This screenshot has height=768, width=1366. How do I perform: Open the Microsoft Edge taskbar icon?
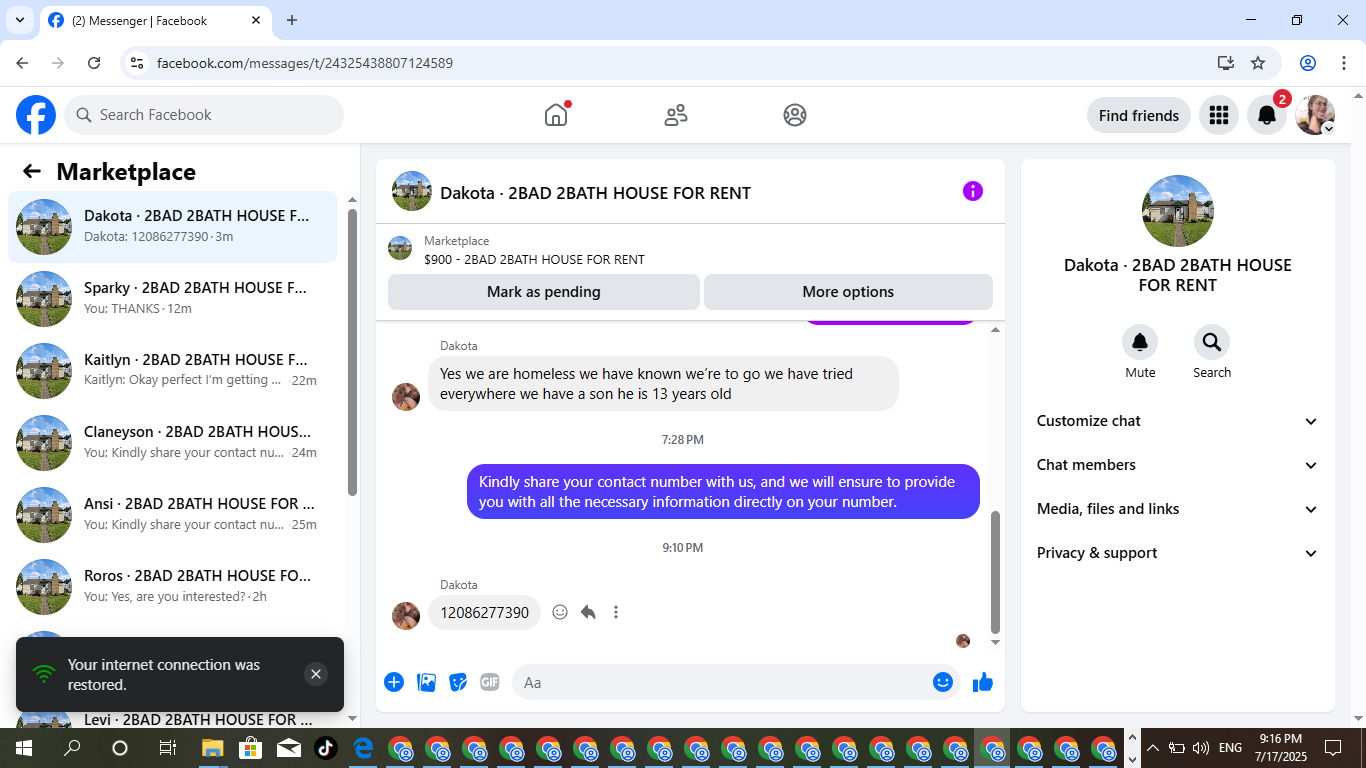[363, 748]
